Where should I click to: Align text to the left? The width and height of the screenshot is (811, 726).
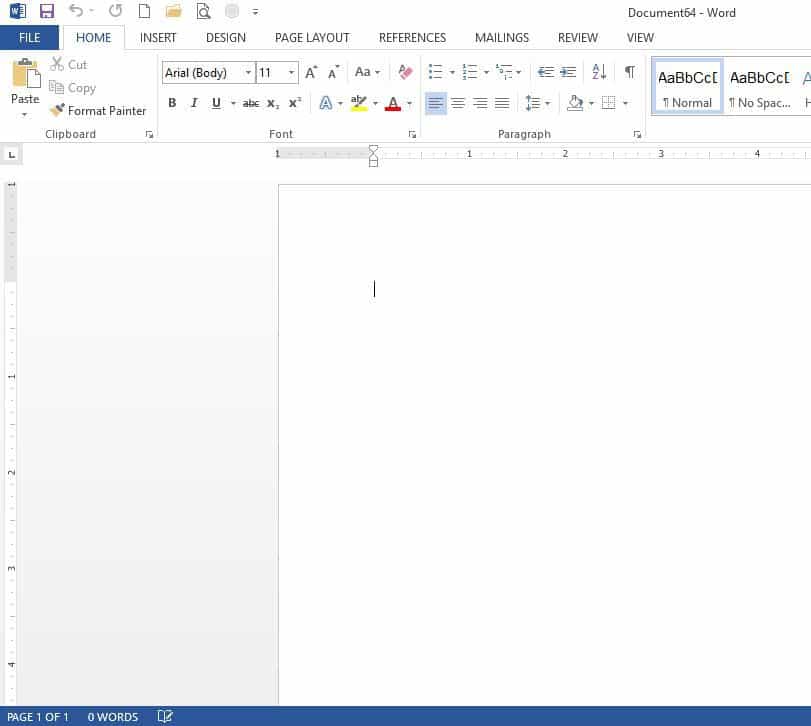(435, 103)
